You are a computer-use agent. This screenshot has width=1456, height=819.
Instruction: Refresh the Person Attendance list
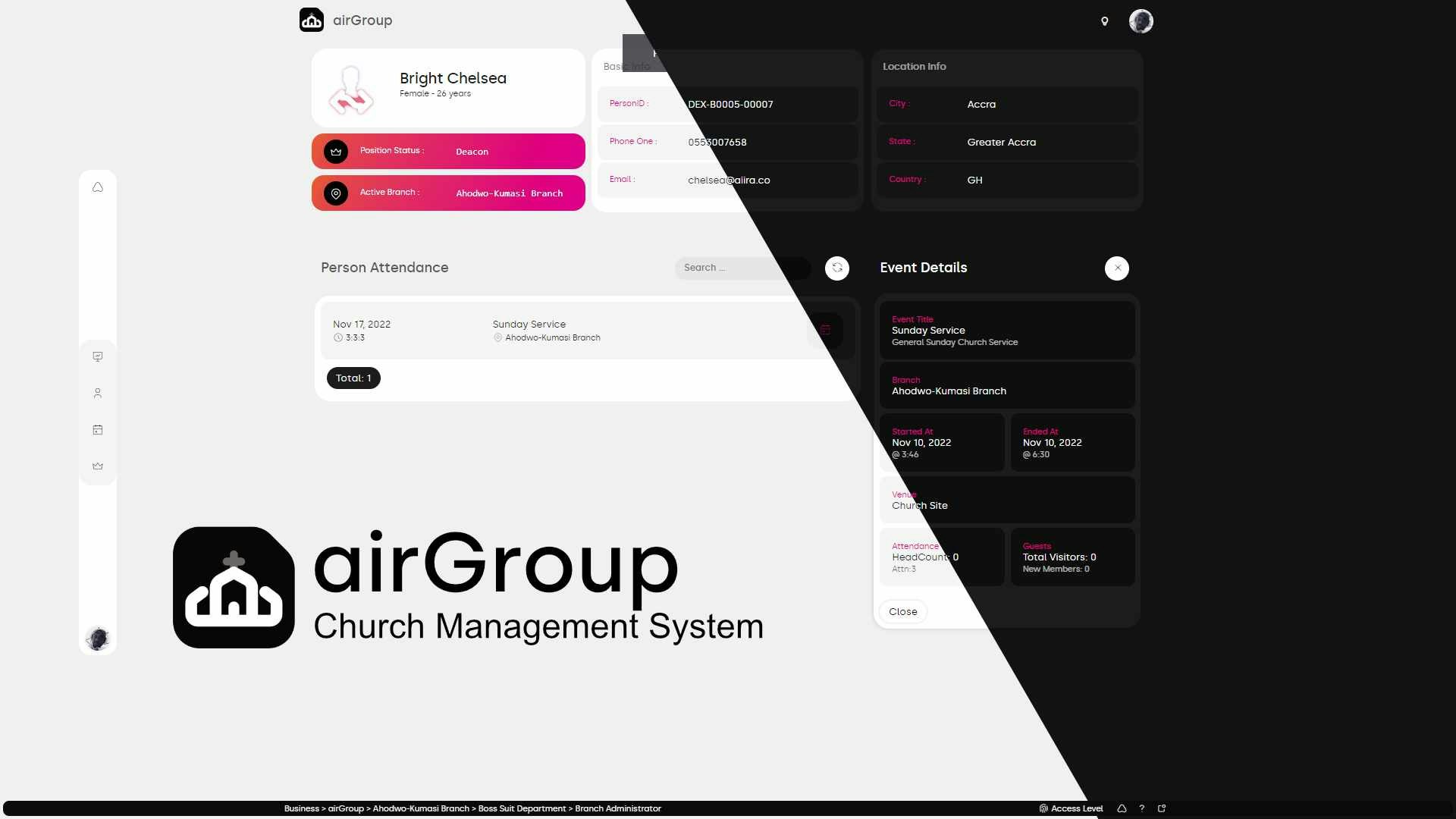coord(837,268)
